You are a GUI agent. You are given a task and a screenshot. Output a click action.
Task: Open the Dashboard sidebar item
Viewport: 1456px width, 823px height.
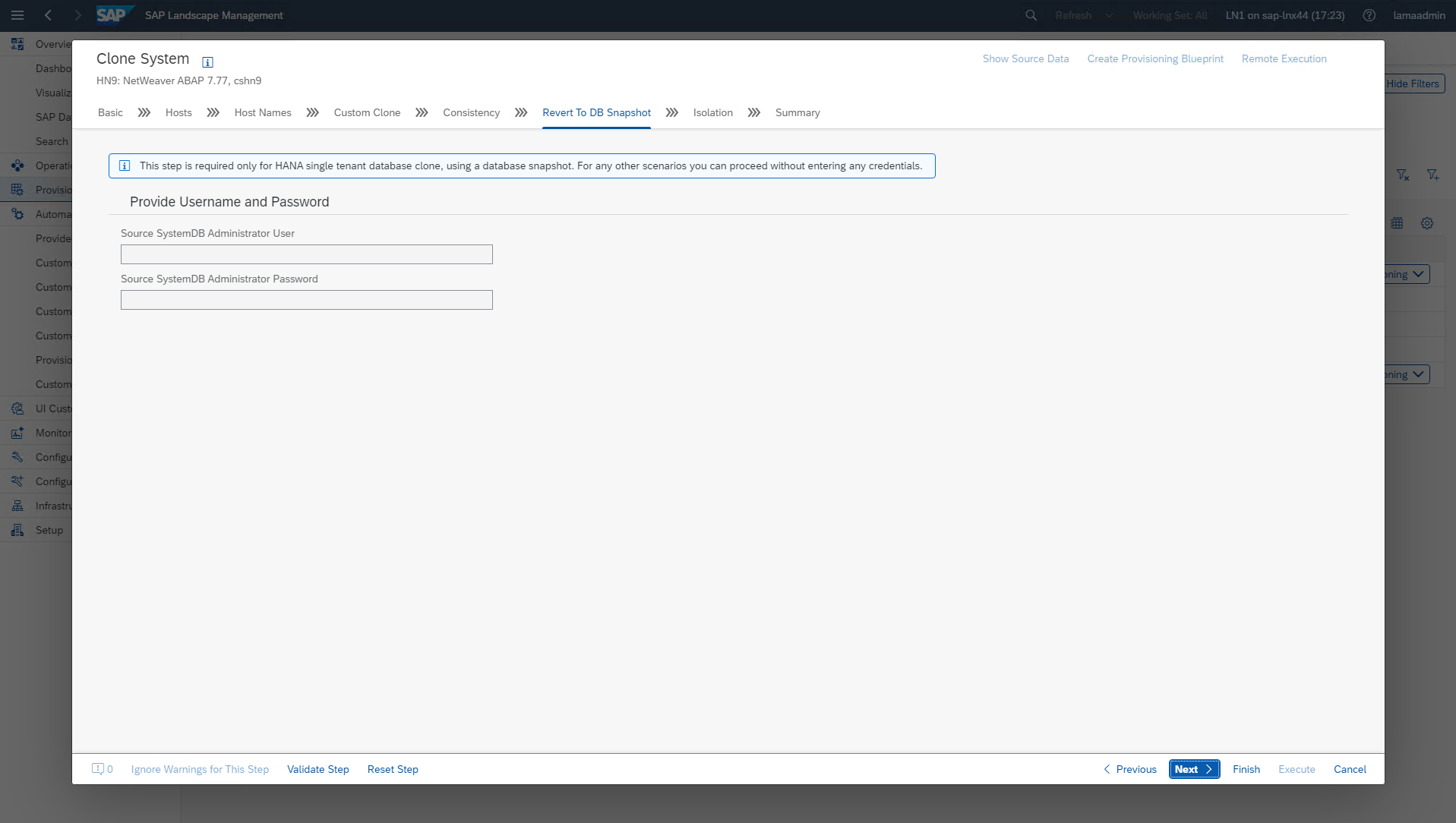[53, 68]
